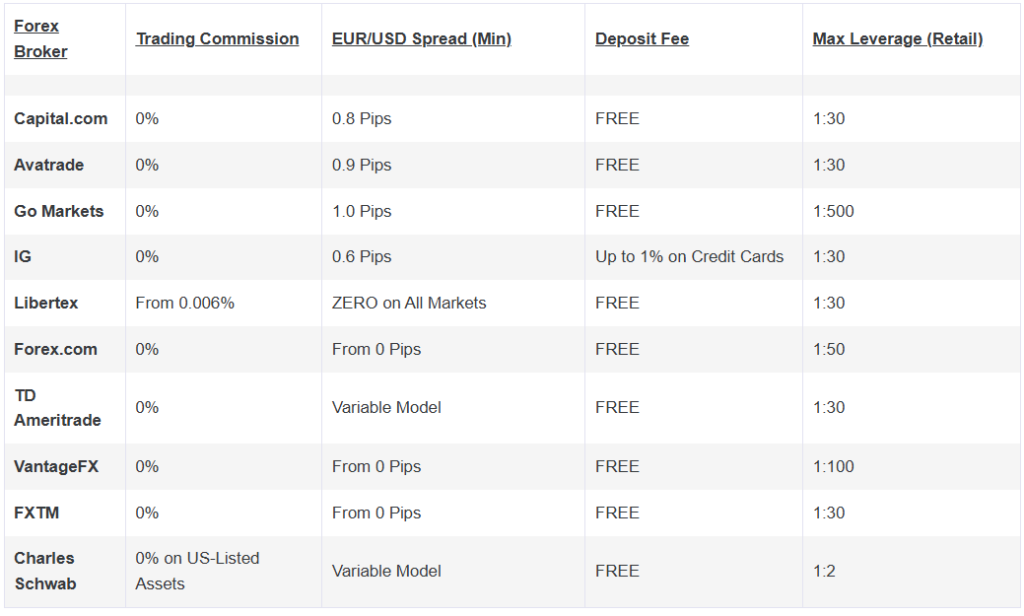Click the 'Up to 1% on Credit Cards' cell
Viewport: 1024px width, 616px height.
click(x=689, y=256)
